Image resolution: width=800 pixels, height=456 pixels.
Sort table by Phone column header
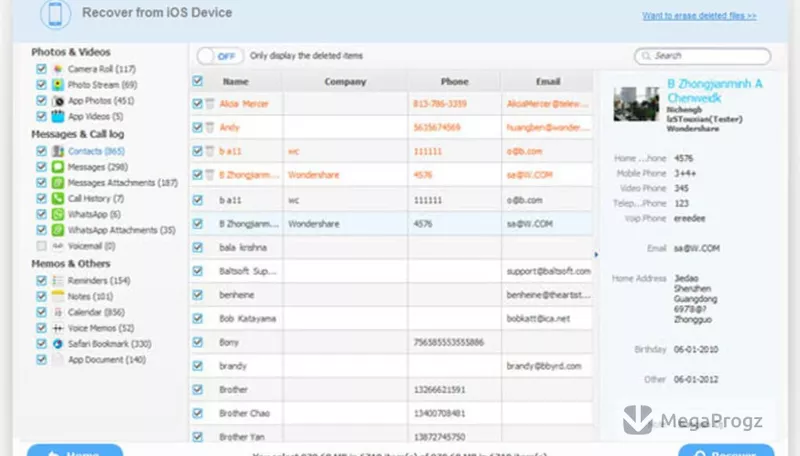pyautogui.click(x=454, y=81)
